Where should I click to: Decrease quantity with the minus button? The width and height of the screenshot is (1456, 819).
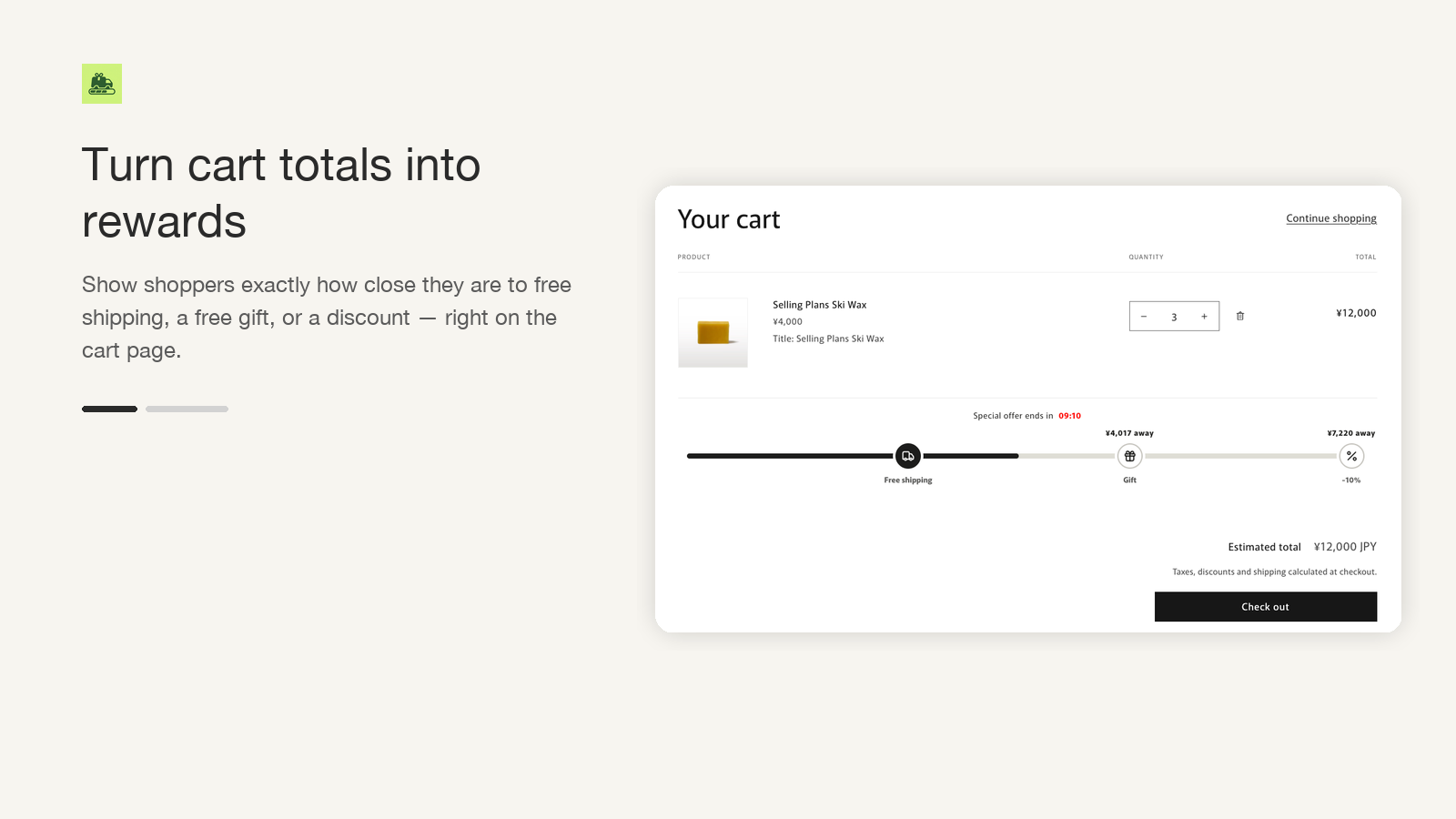point(1144,317)
